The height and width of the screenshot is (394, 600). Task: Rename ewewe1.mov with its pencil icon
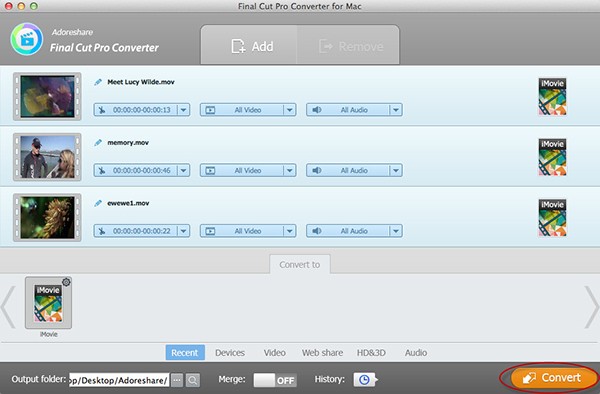(x=98, y=203)
